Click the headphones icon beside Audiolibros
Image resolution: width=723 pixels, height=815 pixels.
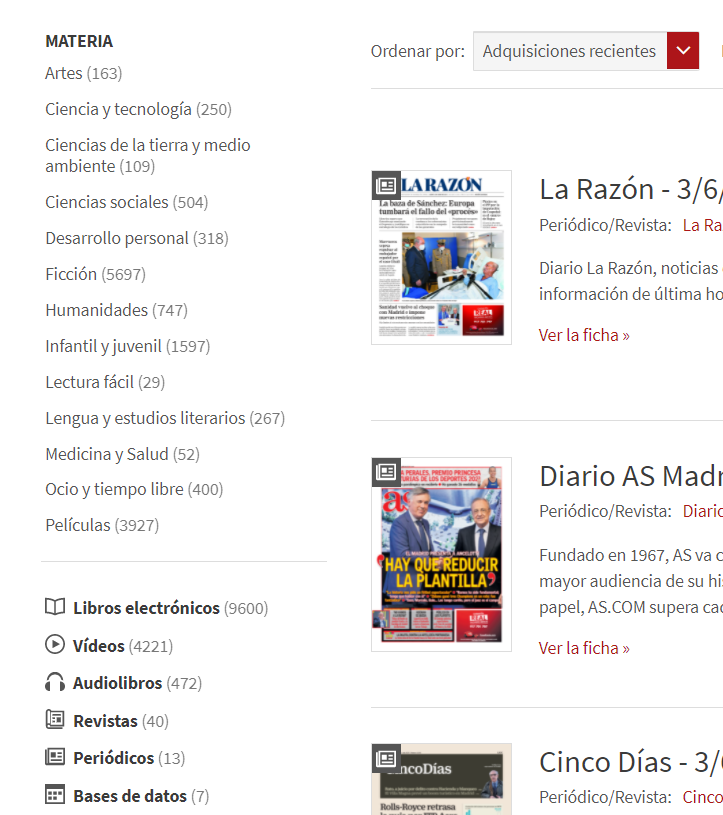[55, 682]
